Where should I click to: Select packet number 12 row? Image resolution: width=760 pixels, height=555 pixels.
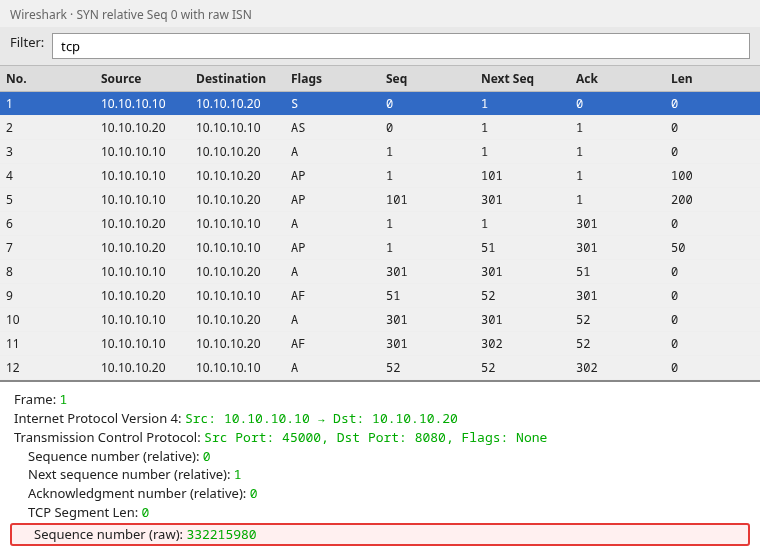380,367
